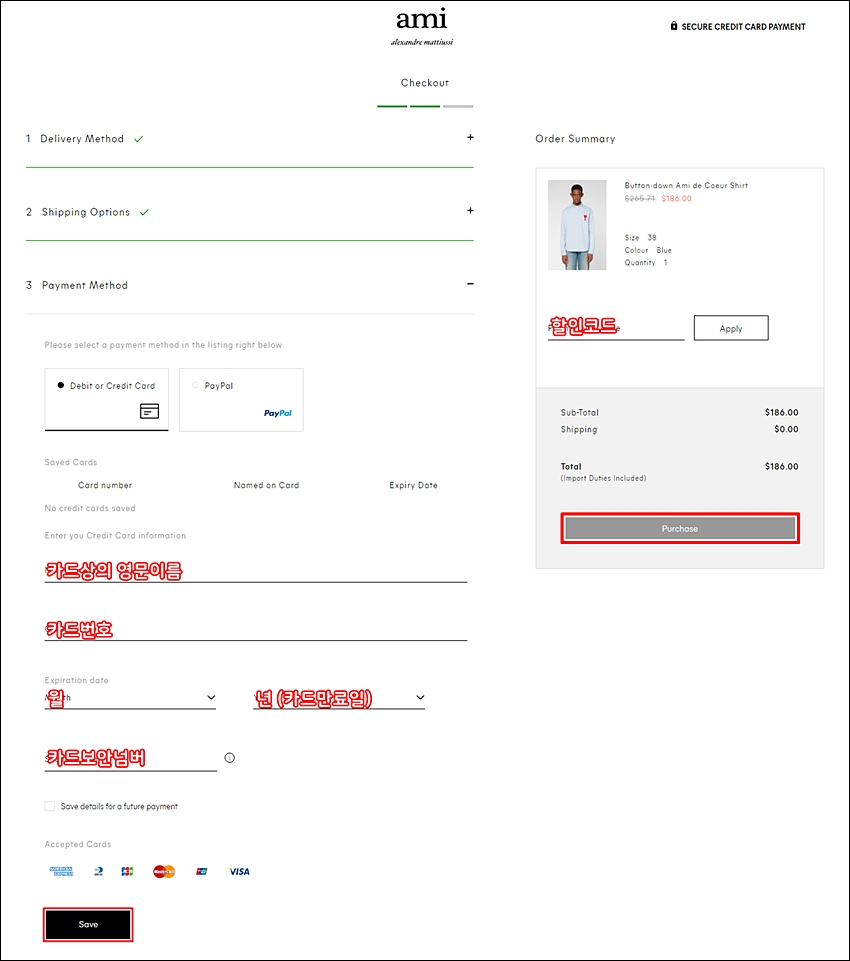This screenshot has height=961, width=850.
Task: Click the Purchase button
Action: pos(680,528)
